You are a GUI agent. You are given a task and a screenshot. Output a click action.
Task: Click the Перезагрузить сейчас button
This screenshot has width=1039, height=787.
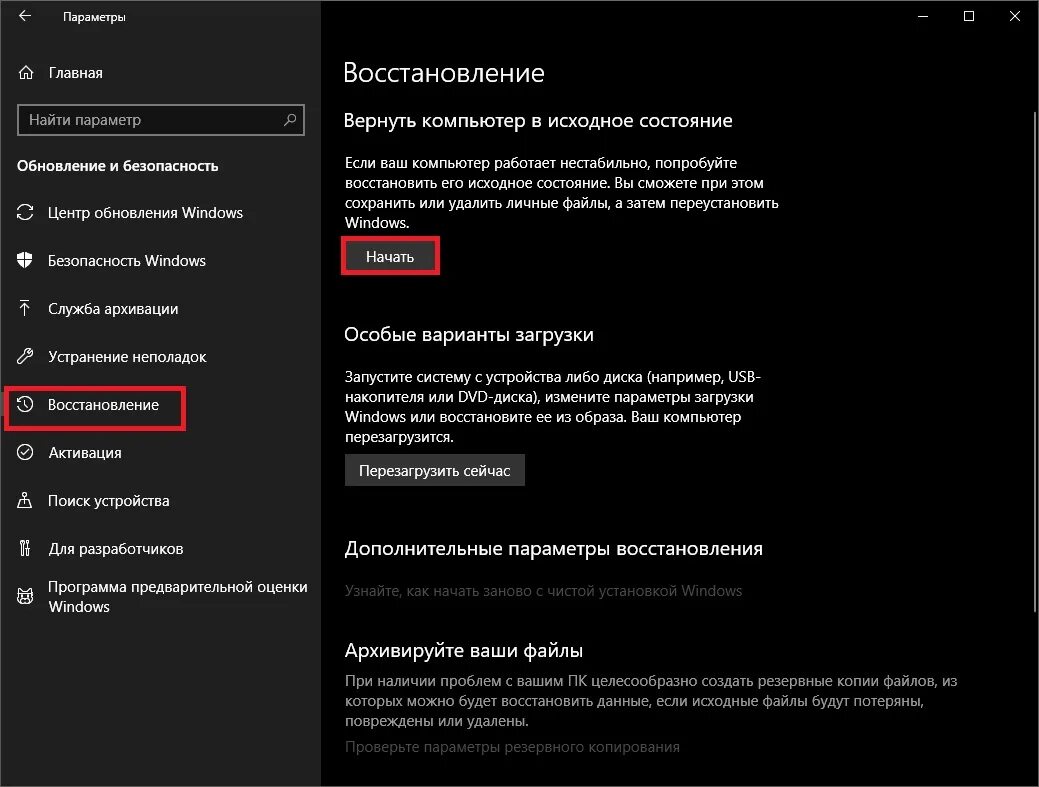coord(435,470)
